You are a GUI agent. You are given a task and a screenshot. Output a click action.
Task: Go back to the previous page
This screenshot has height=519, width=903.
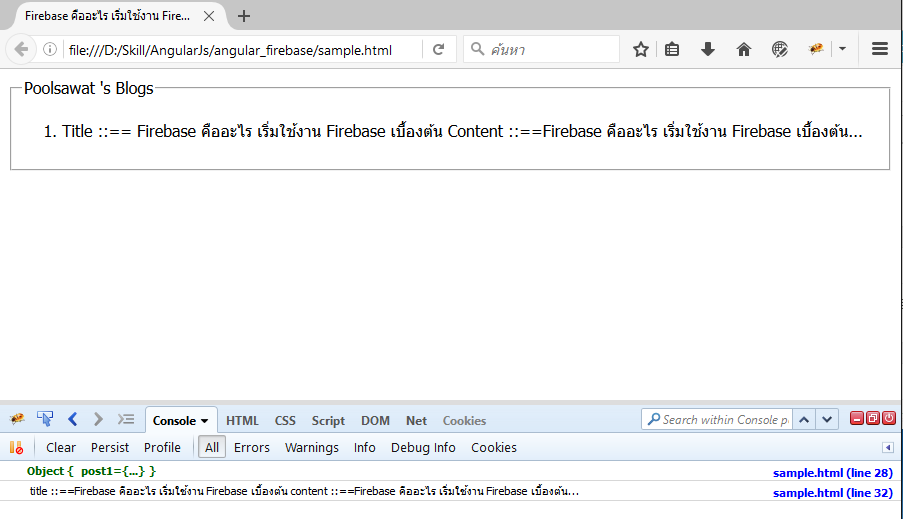(21, 50)
